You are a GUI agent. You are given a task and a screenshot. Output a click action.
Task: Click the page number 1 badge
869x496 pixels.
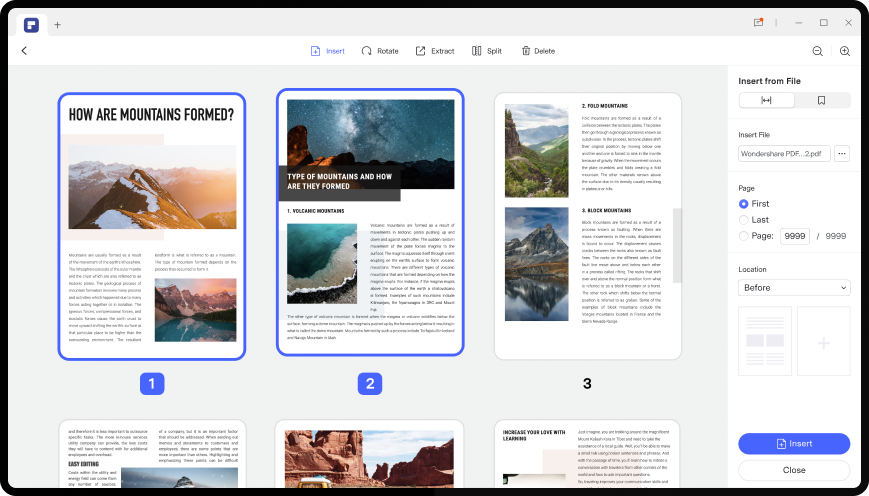click(x=152, y=383)
